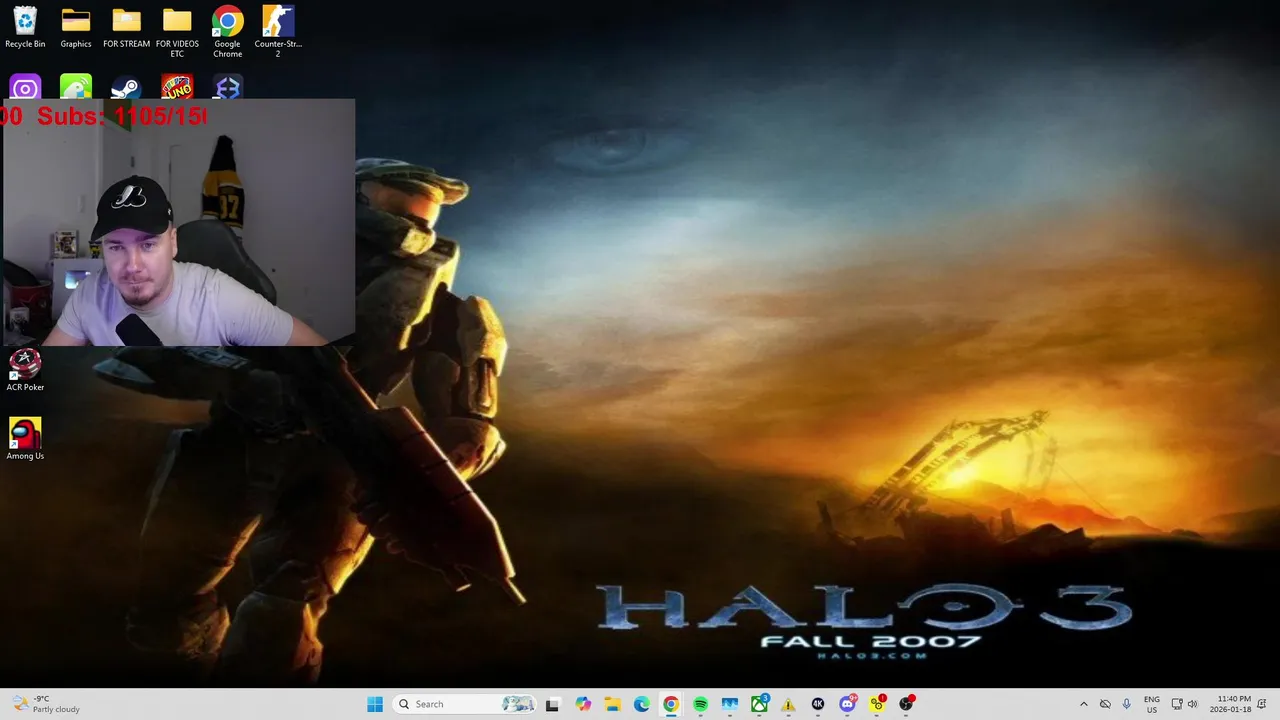This screenshot has width=1280, height=720.
Task: Select the FOR STREAM desktop folder
Action: (126, 27)
